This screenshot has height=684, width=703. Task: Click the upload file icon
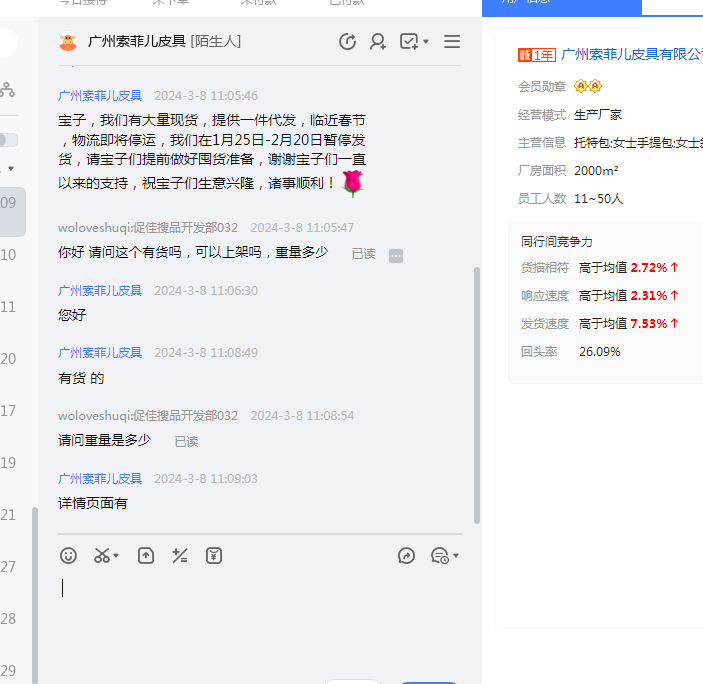[x=146, y=555]
